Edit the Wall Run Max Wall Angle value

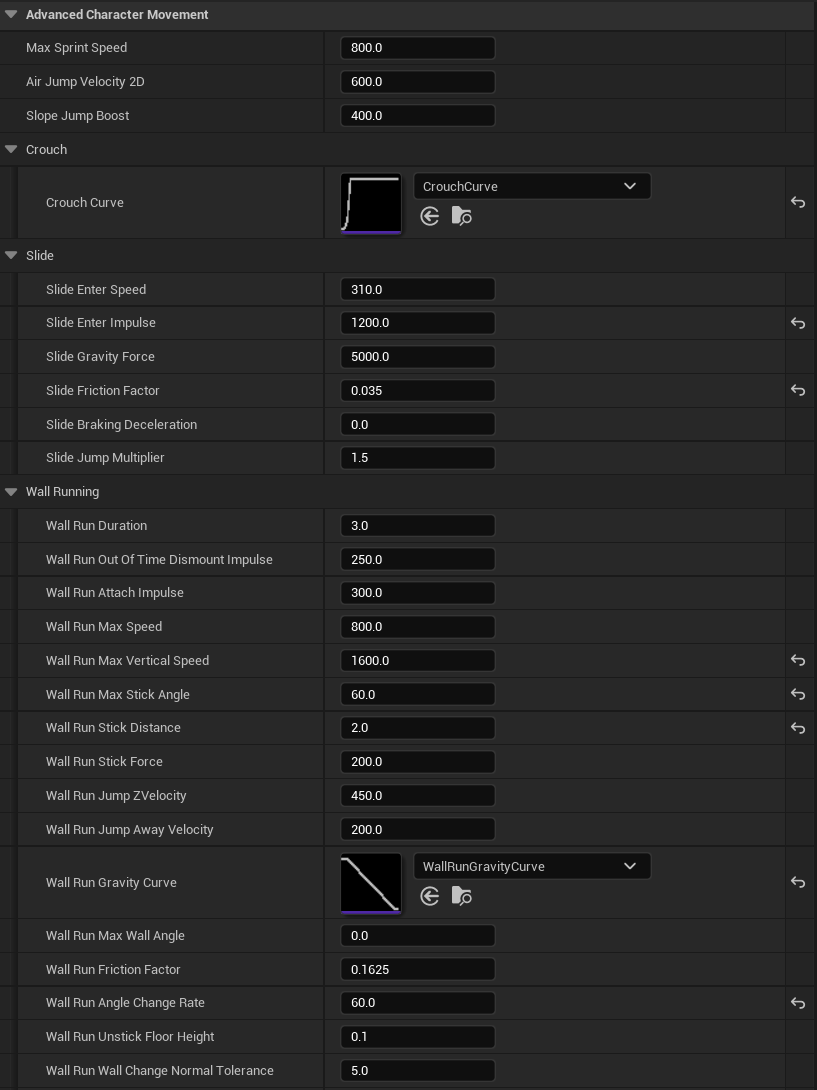(x=417, y=936)
